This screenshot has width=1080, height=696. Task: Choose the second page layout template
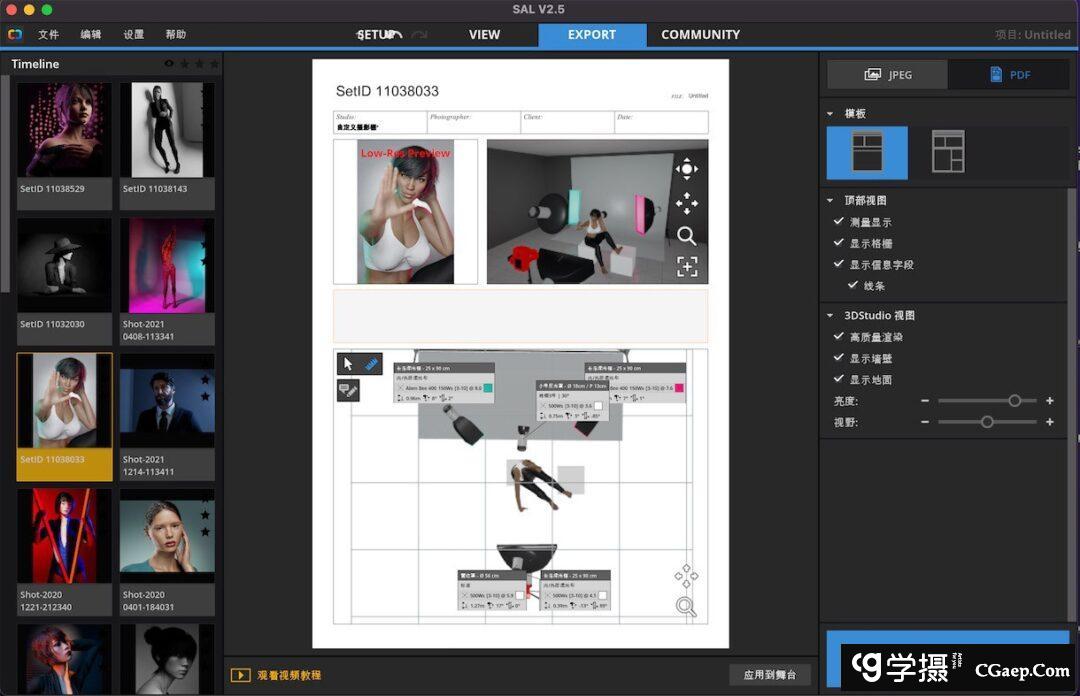coord(947,152)
